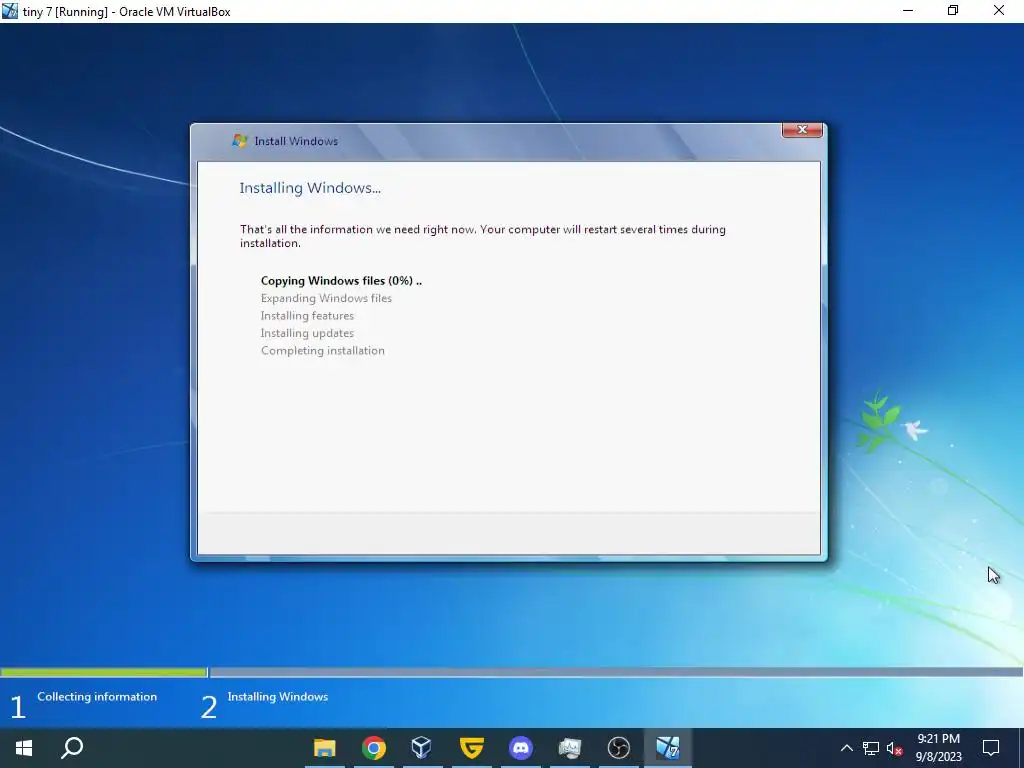Close the VirtualBox VM window

(x=999, y=10)
